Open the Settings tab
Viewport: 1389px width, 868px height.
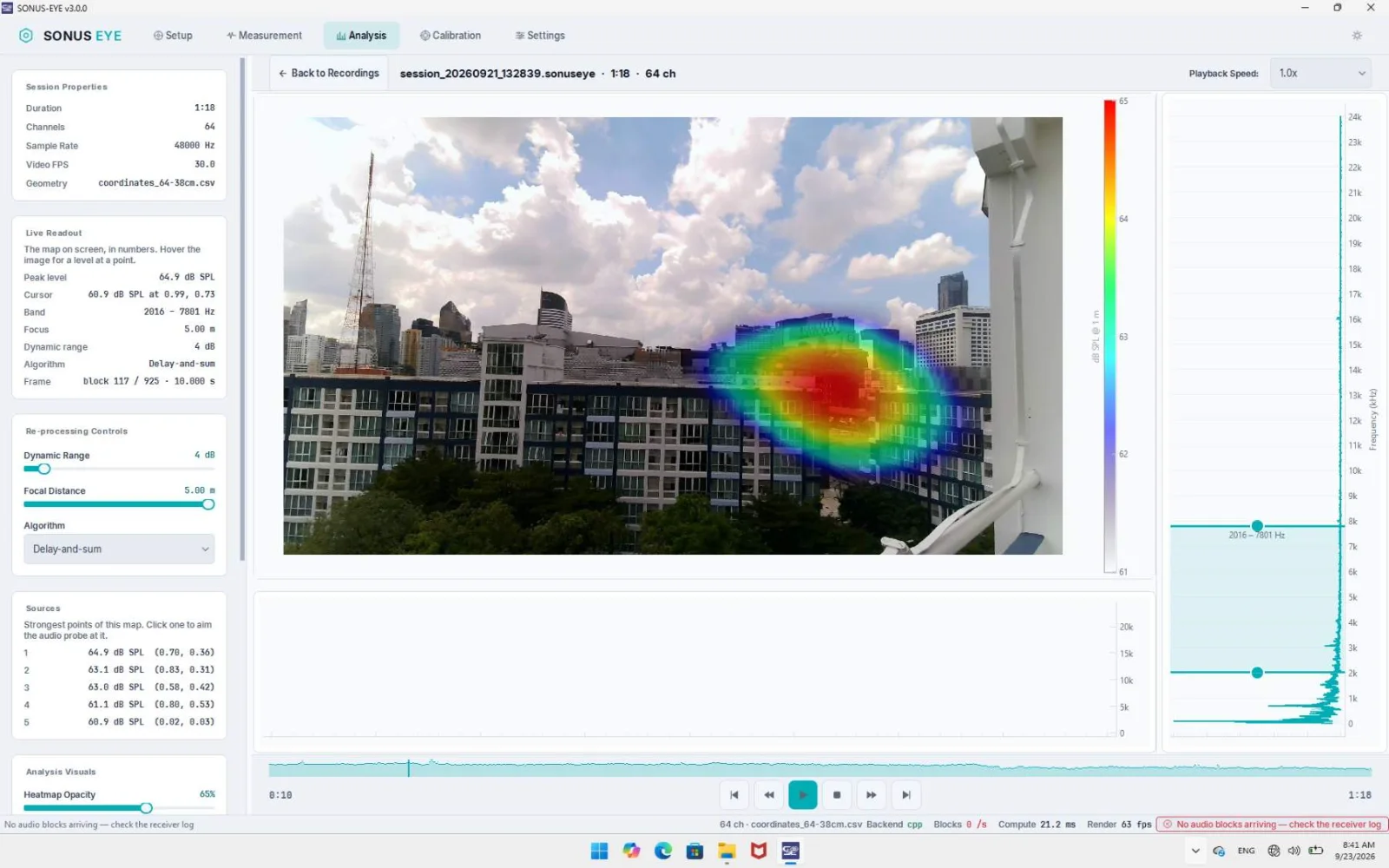point(540,36)
